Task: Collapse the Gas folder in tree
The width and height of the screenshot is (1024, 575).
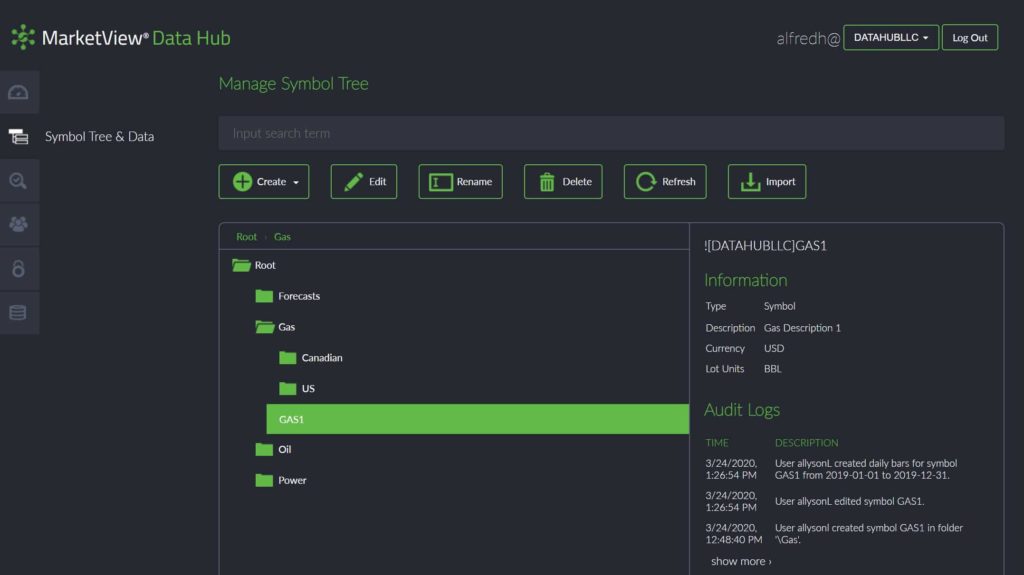Action: (265, 327)
